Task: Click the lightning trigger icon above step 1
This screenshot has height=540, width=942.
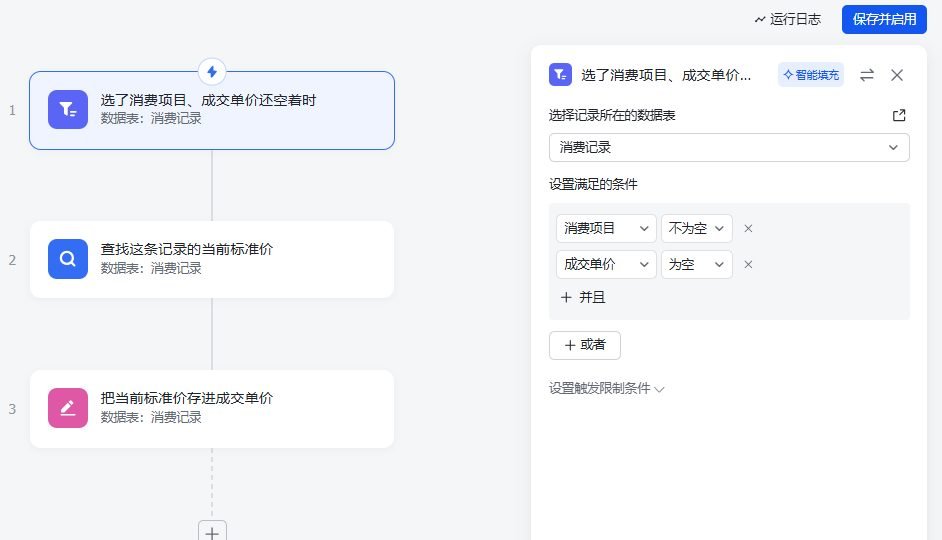Action: 212,72
